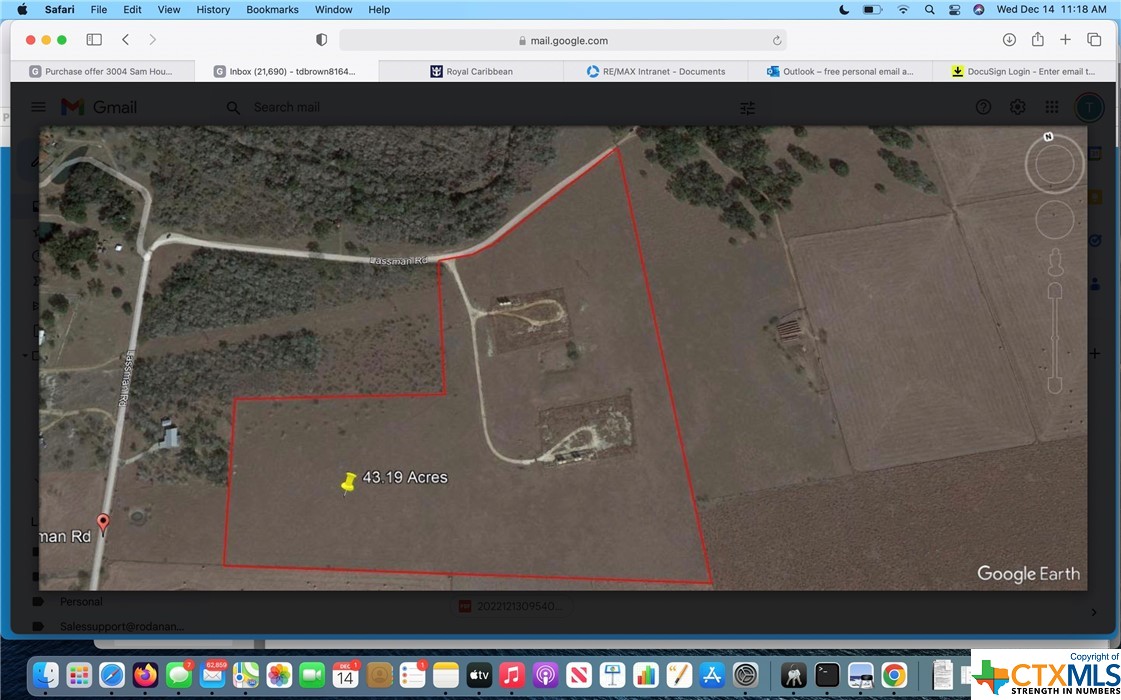Screen dimensions: 1121x700
Task: Open Gmail search options filter icon
Action: click(x=747, y=108)
